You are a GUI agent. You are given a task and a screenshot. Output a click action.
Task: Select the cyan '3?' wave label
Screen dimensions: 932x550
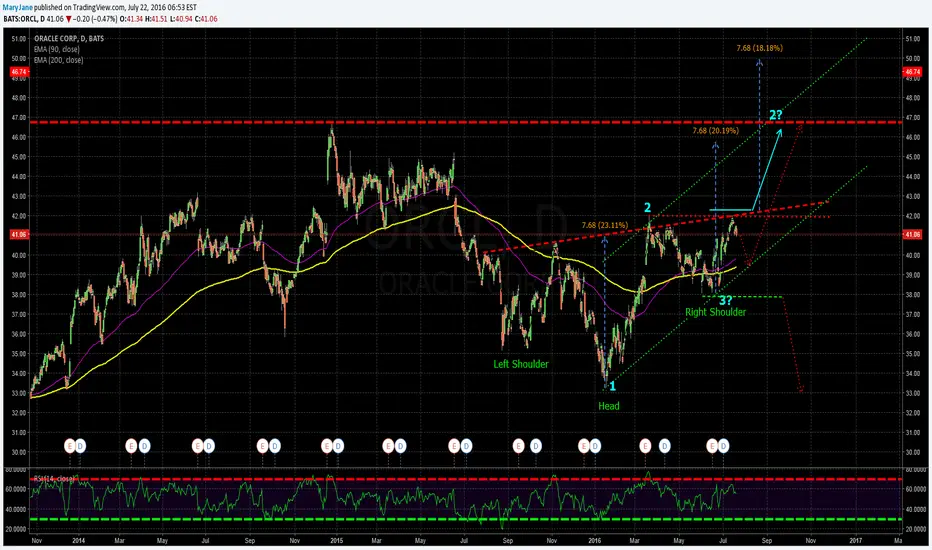point(725,301)
